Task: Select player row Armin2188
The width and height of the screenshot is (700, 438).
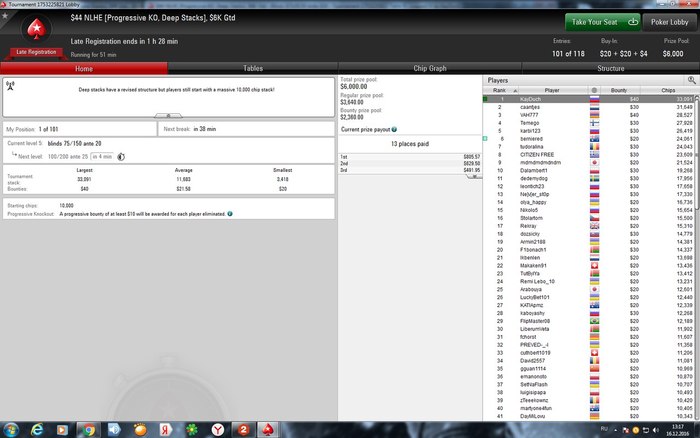Action: click(x=588, y=242)
